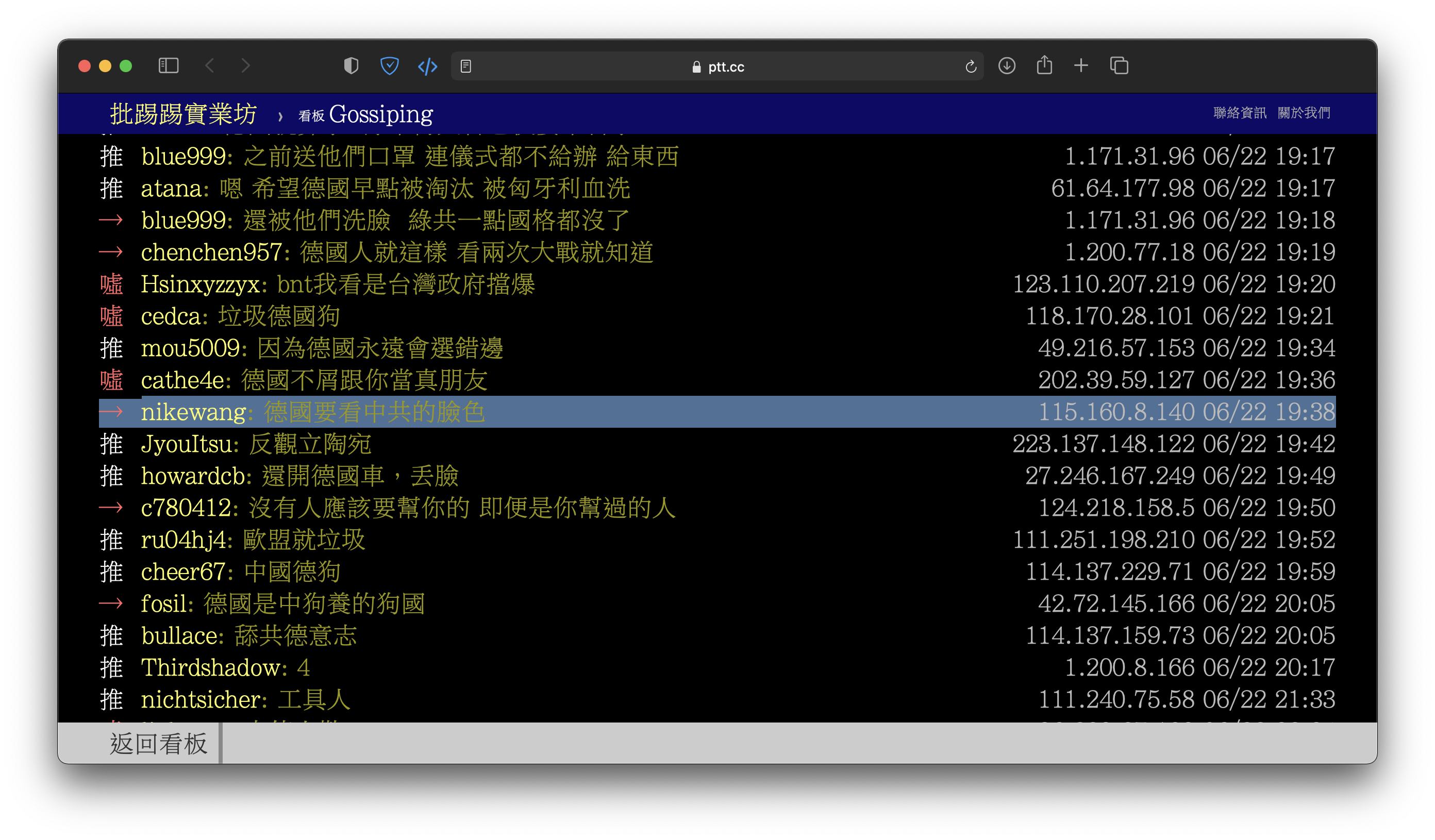
Task: Go to the Gossiping board link
Action: (380, 114)
